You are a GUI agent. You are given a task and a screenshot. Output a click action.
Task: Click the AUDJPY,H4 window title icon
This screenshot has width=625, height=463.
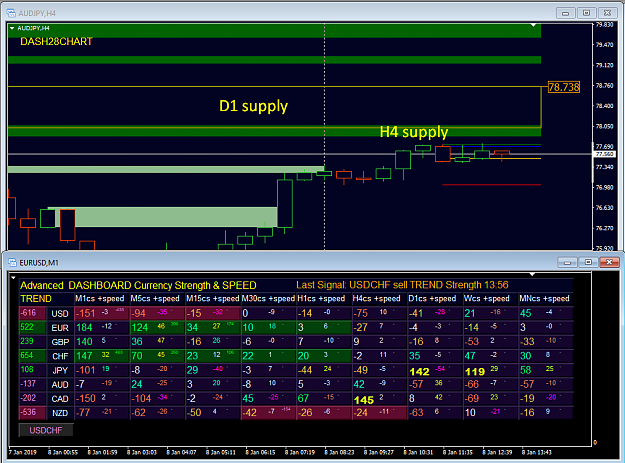[x=11, y=13]
